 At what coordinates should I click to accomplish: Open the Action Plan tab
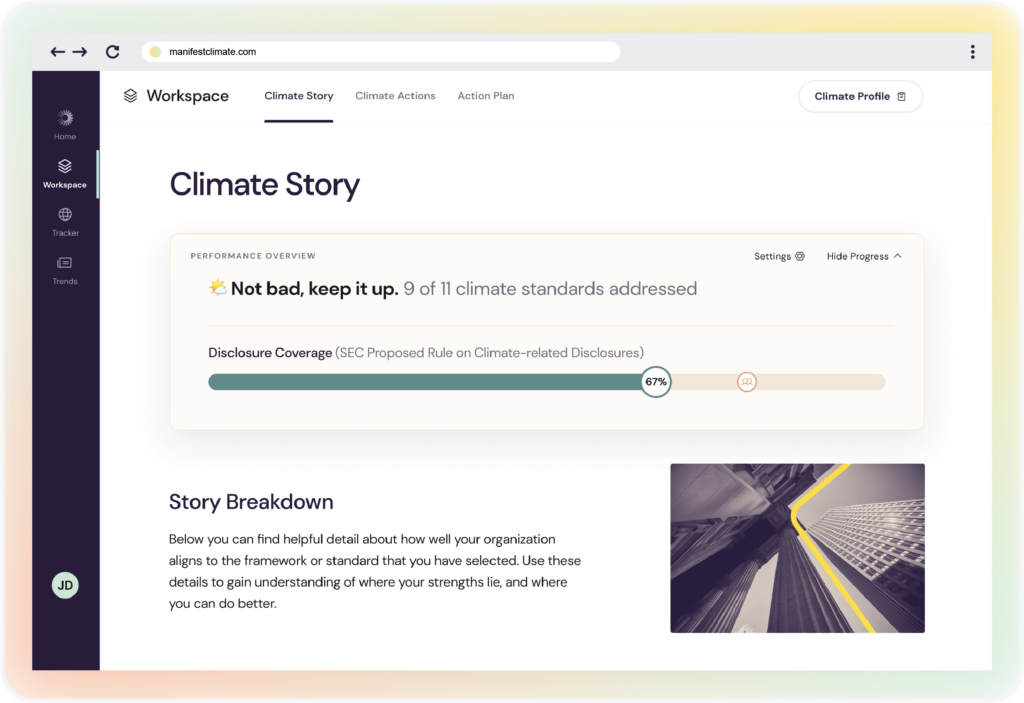click(486, 95)
